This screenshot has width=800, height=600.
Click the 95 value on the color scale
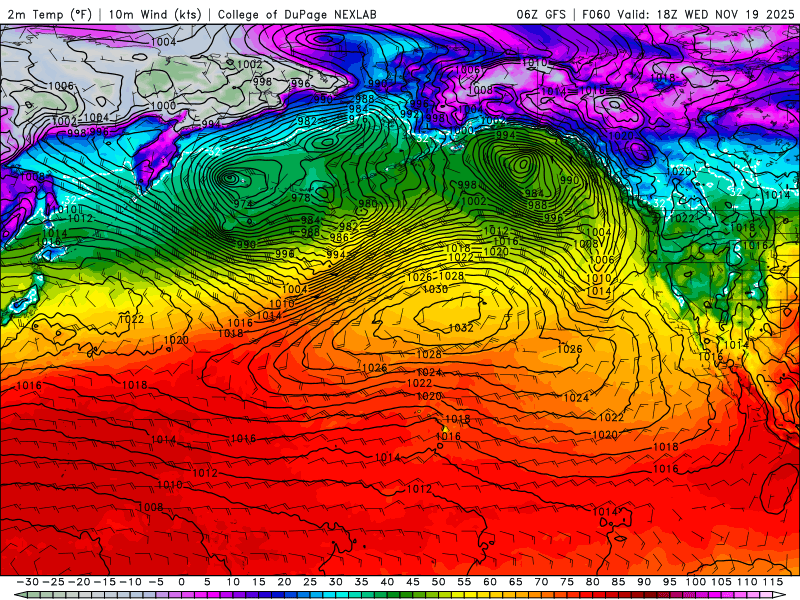pos(669,582)
